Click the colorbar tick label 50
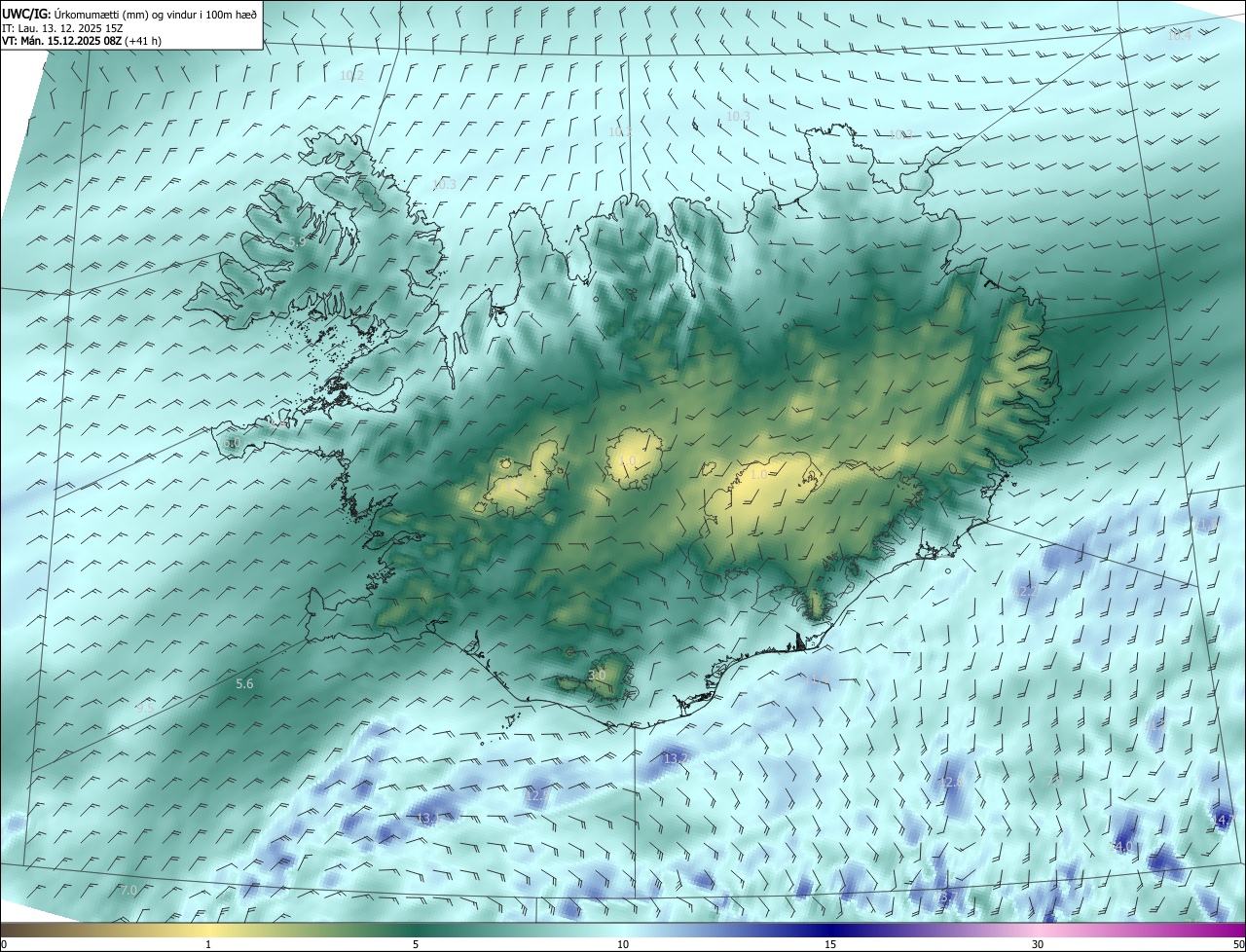Image resolution: width=1246 pixels, height=952 pixels. point(1237,944)
